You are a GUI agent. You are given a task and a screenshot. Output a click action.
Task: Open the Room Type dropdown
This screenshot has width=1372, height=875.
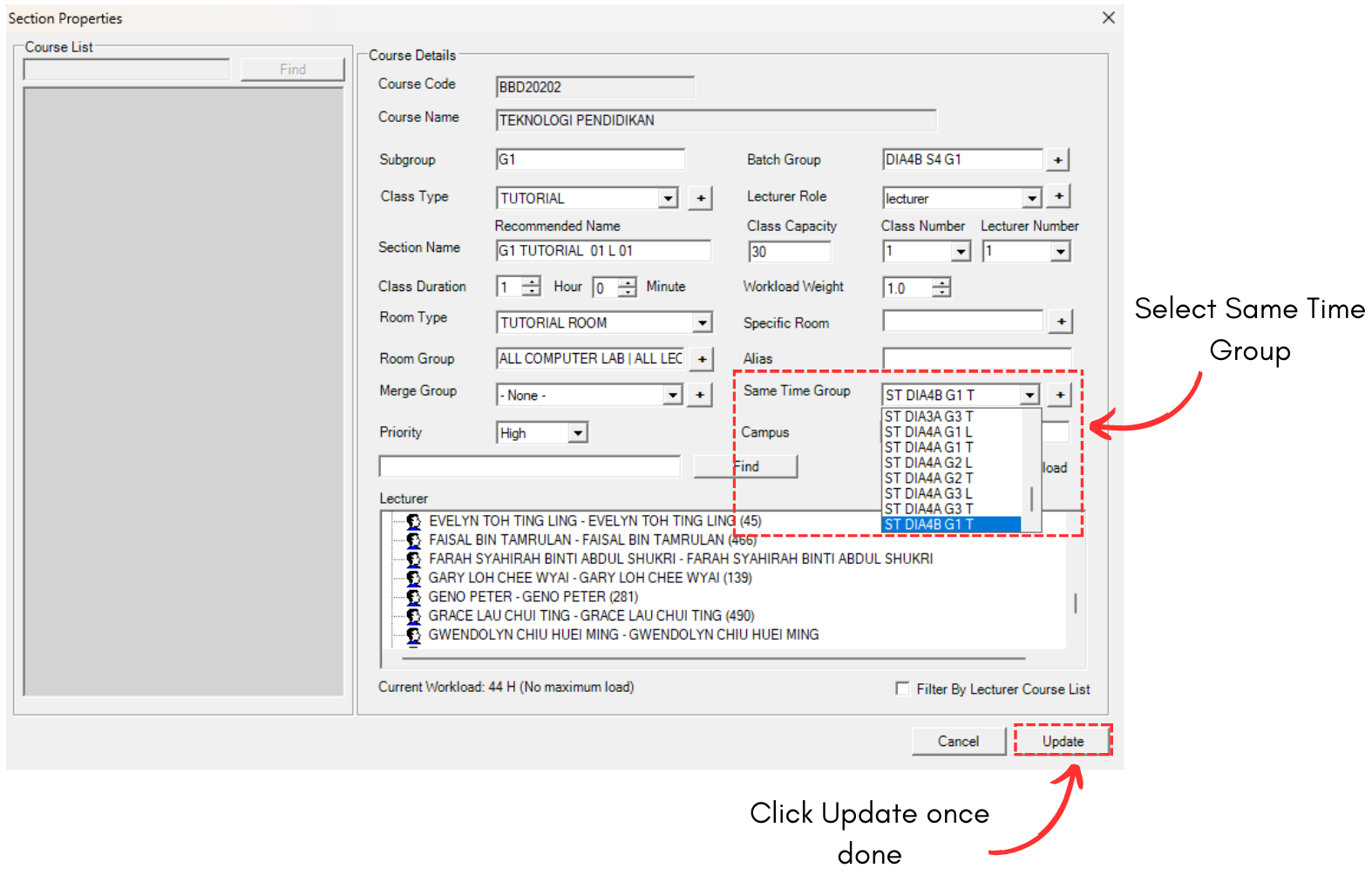point(702,323)
